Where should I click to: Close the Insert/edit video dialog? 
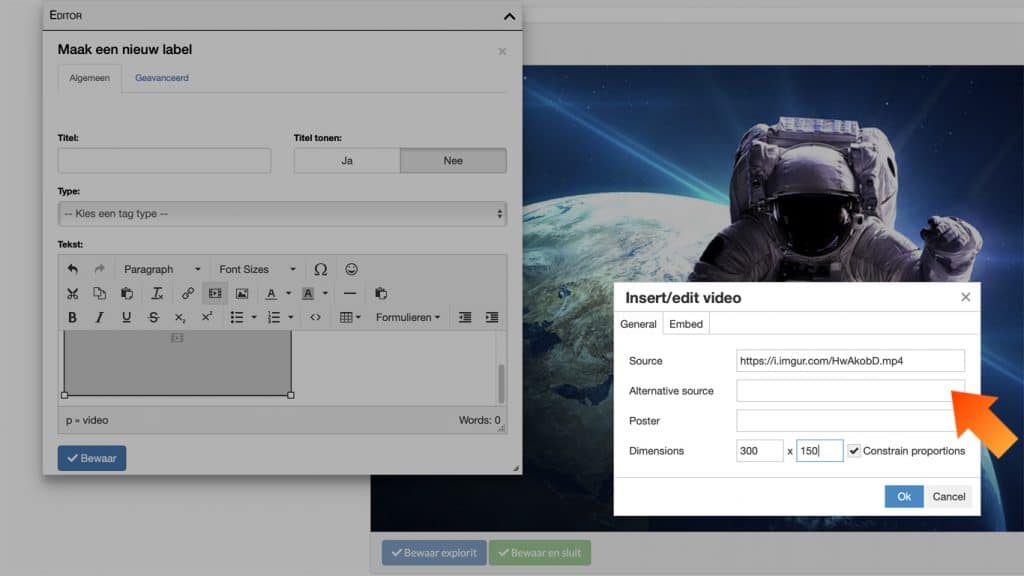(965, 297)
